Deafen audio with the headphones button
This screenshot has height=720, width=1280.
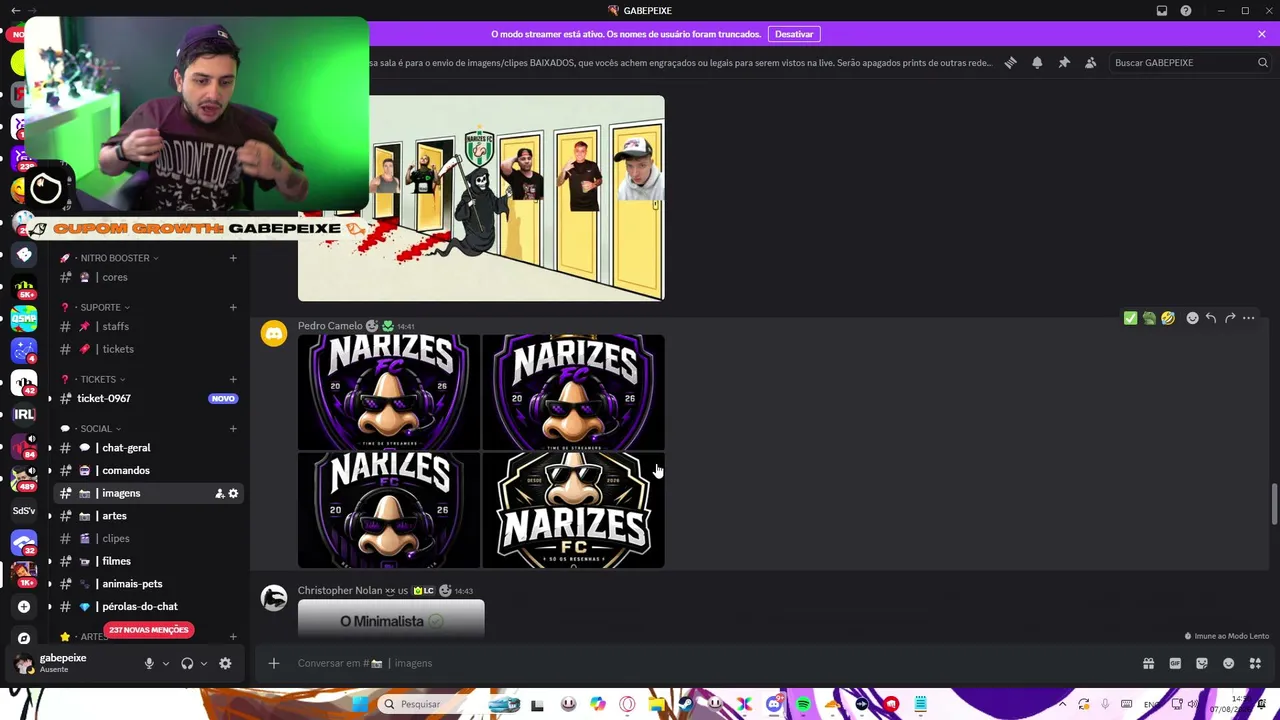tap(187, 663)
